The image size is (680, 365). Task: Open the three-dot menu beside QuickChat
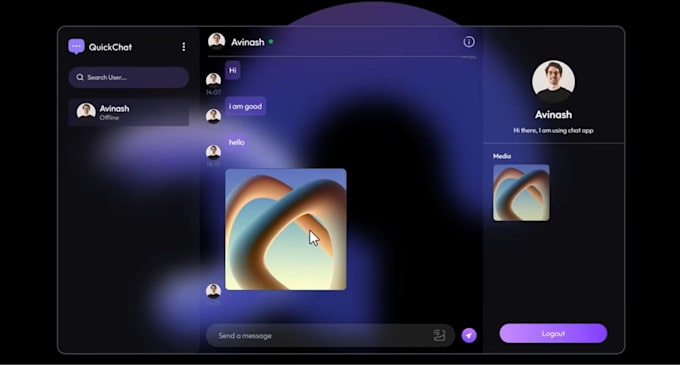(184, 47)
